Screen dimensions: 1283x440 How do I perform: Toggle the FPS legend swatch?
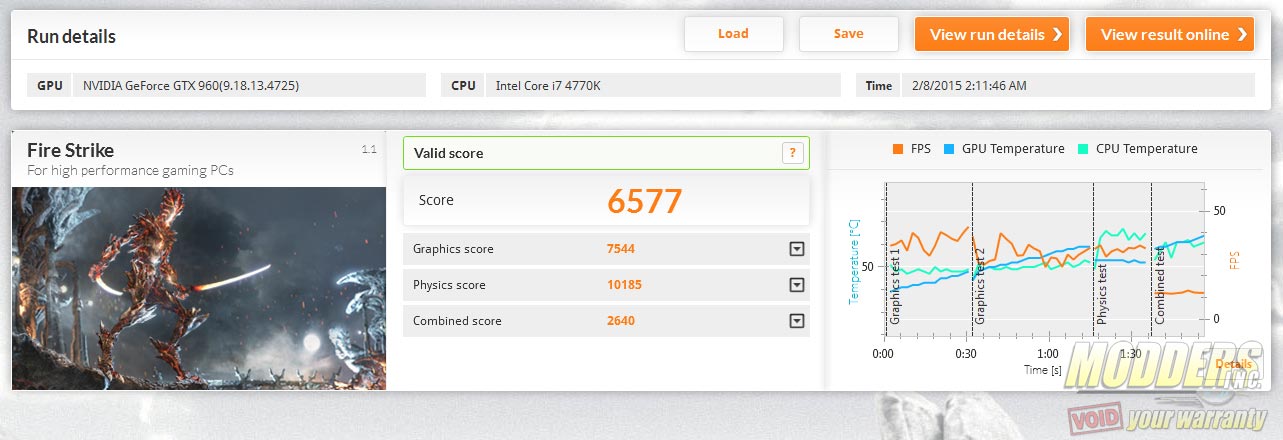[x=897, y=149]
